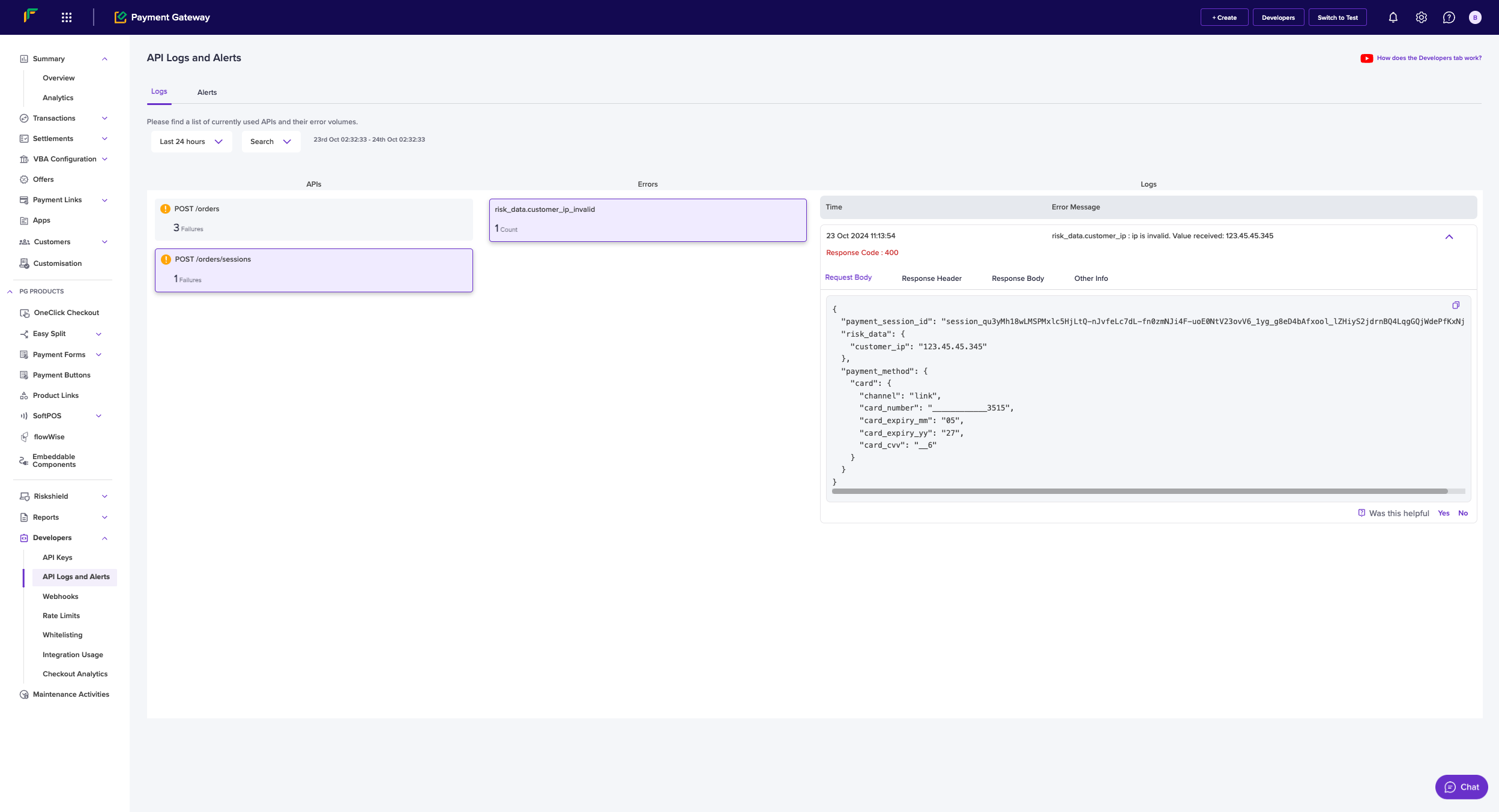The width and height of the screenshot is (1499, 812).
Task: Click Yes for Was this helpful
Action: 1443,513
